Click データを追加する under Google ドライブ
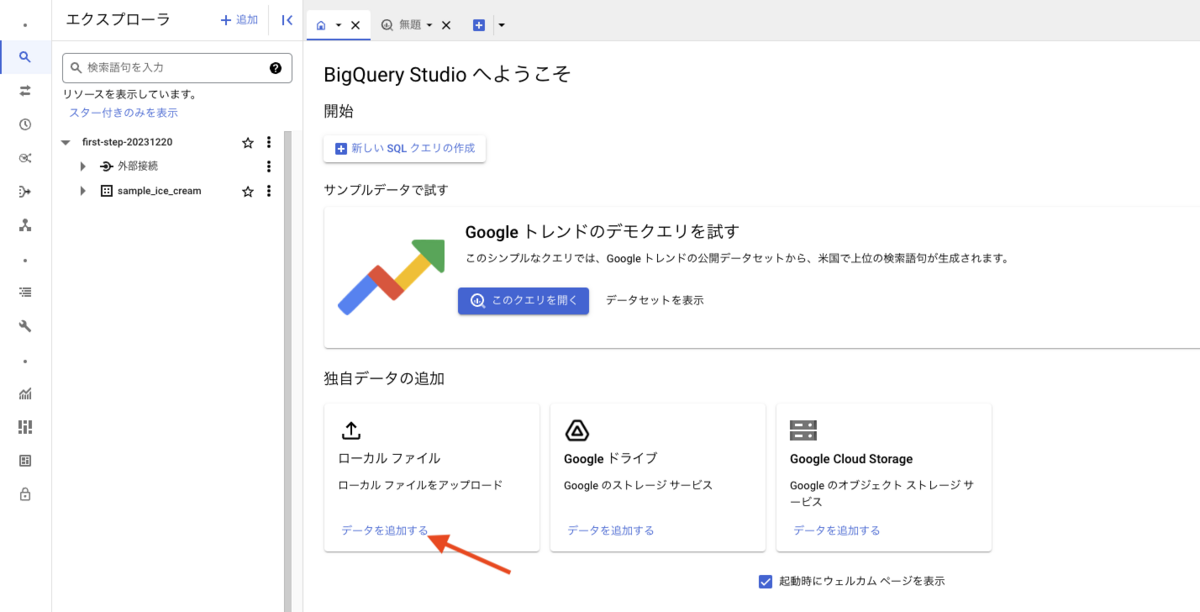Image resolution: width=1200 pixels, height=612 pixels. coord(611,530)
